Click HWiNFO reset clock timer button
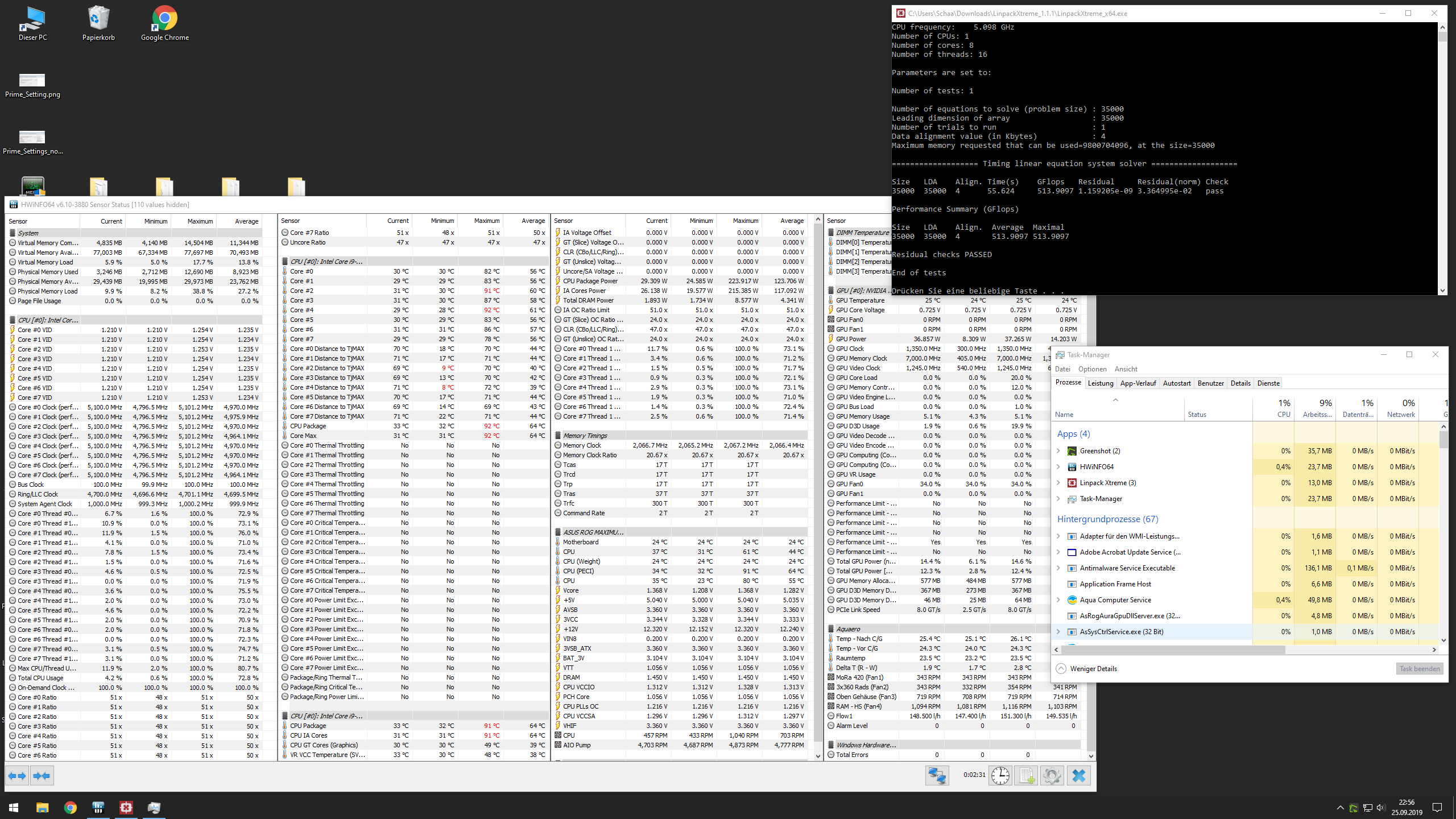Viewport: 1456px width, 819px height. 1000,776
